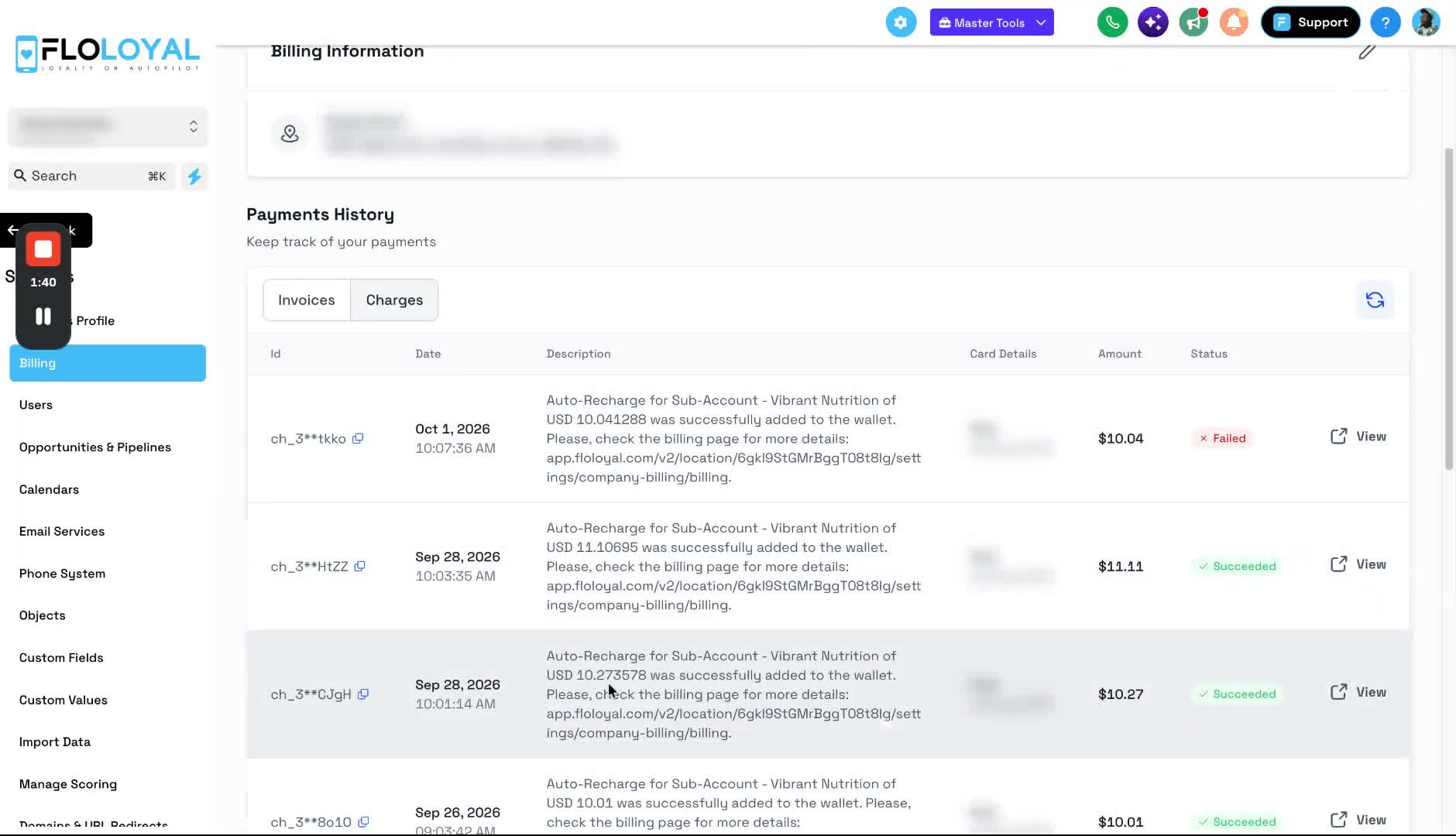
Task: Click the FloLoyal logo
Action: pyautogui.click(x=108, y=54)
